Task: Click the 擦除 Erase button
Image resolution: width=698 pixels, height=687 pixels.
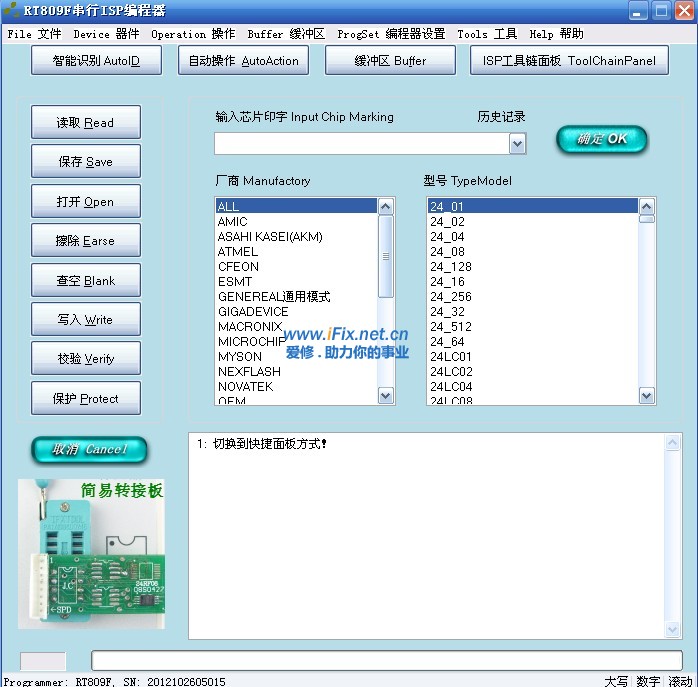Action: [x=85, y=241]
